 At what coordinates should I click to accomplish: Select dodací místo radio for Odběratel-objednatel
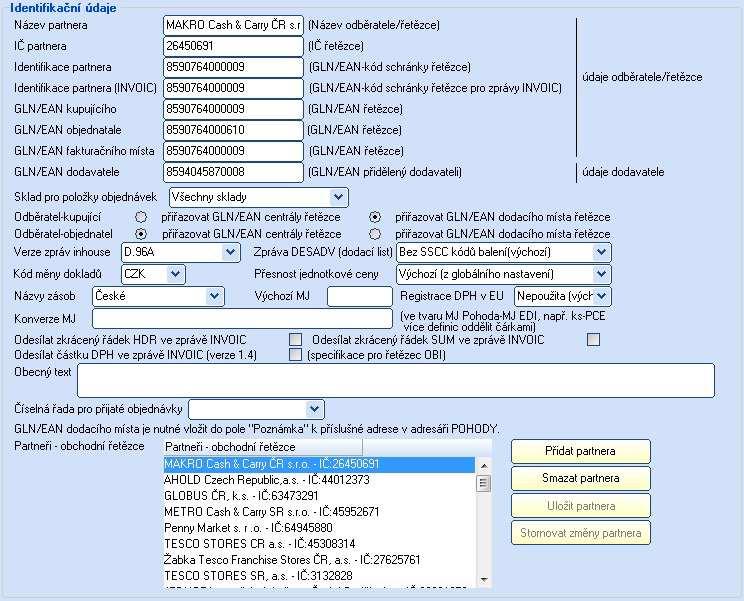tap(375, 234)
